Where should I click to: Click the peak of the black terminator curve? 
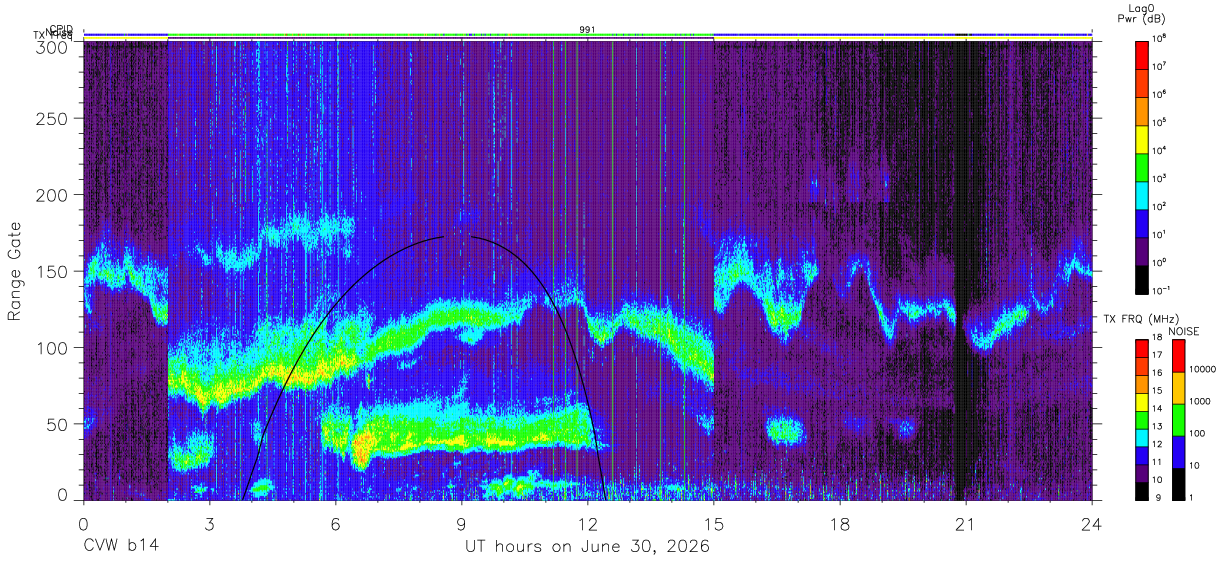point(458,237)
